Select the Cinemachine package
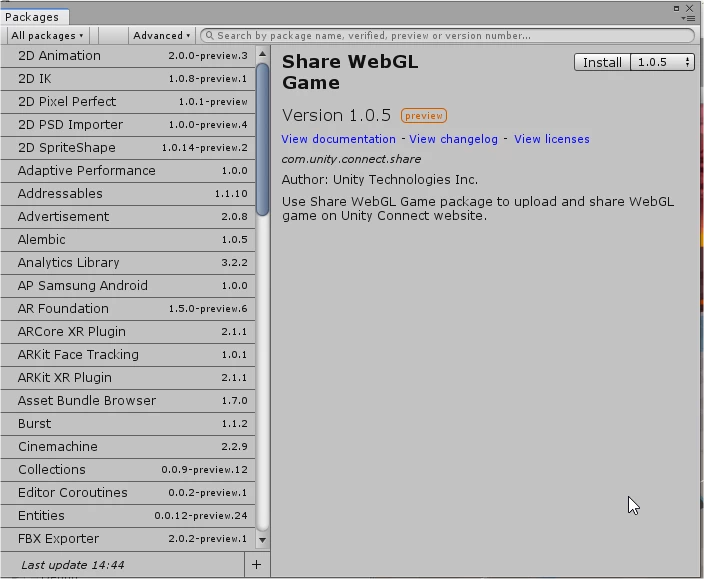Screen dimensions: 704x579 point(128,447)
